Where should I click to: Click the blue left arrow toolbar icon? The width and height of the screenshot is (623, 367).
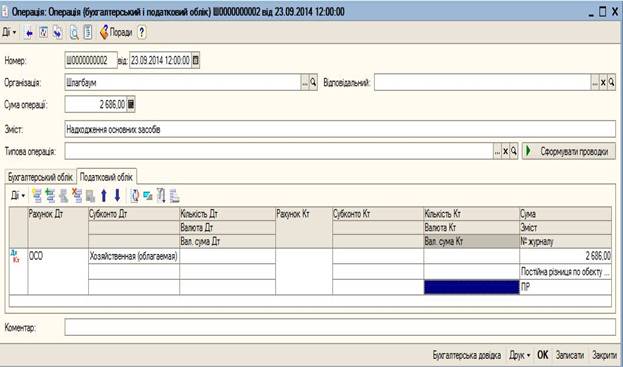point(29,33)
